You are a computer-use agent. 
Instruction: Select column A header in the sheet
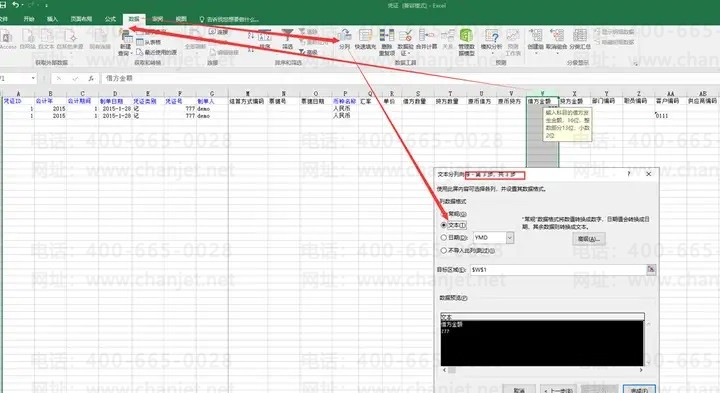click(x=18, y=93)
